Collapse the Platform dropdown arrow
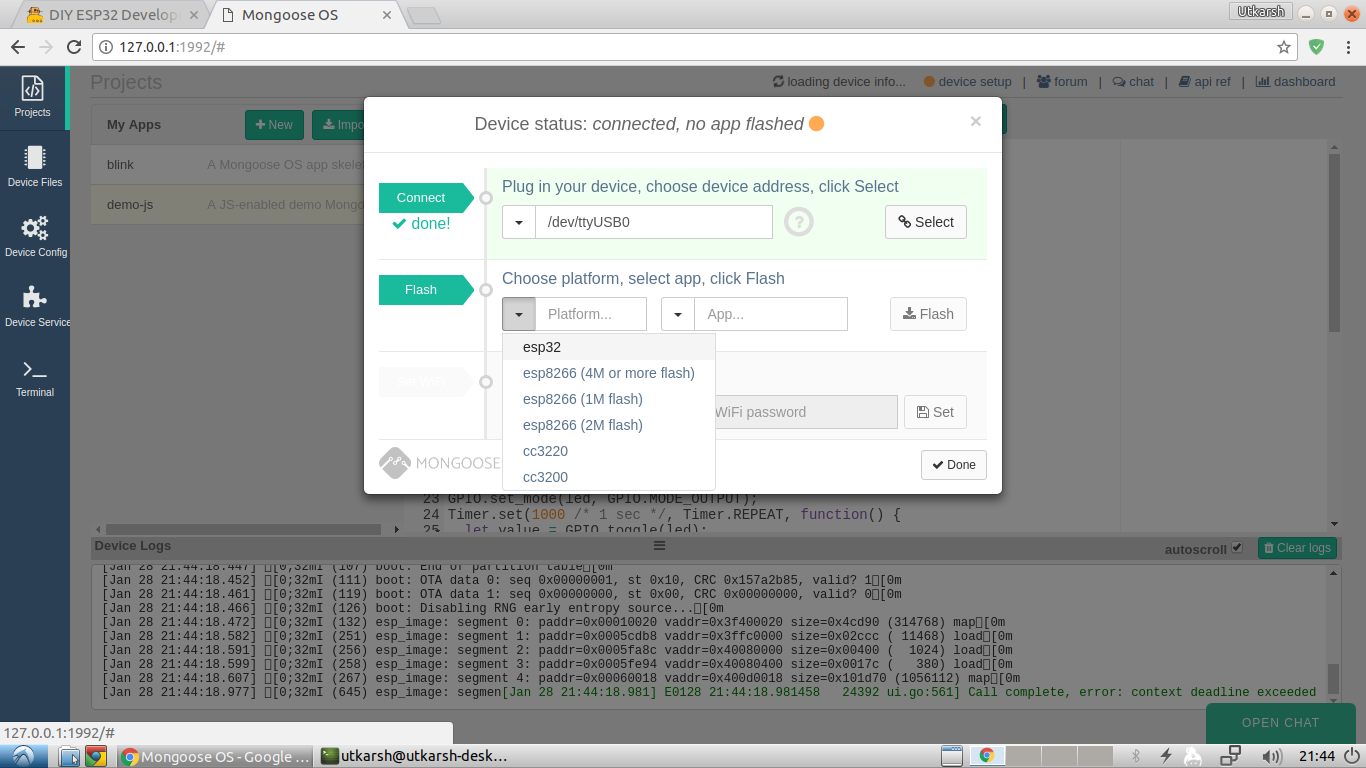The width and height of the screenshot is (1366, 768). (519, 314)
